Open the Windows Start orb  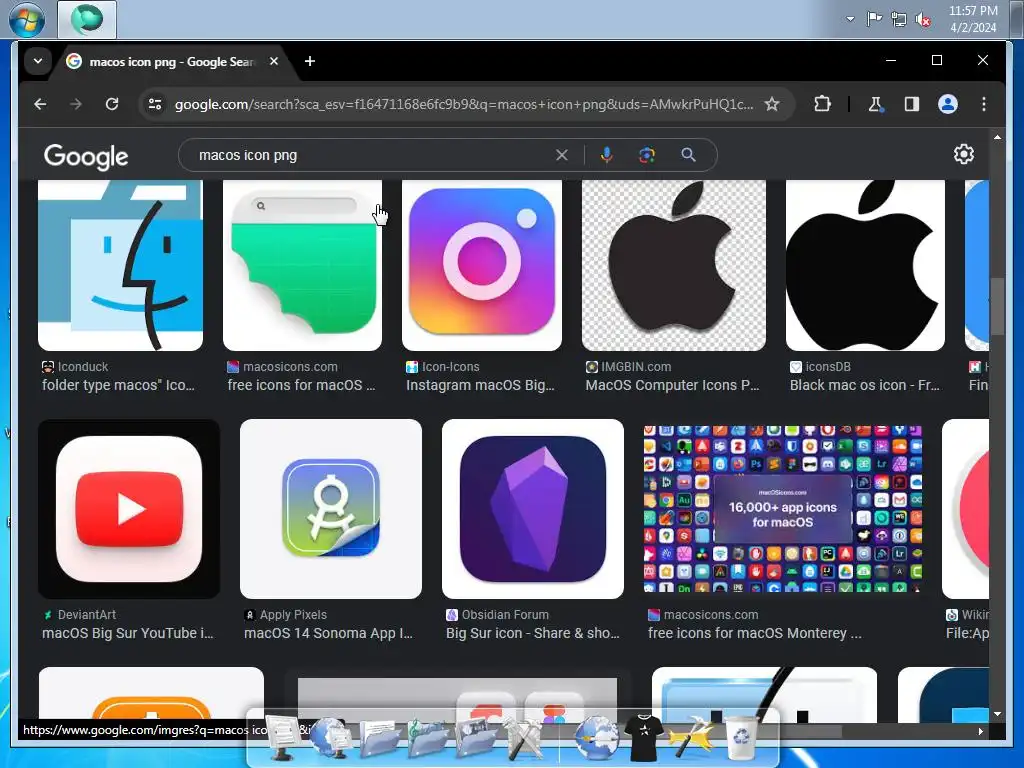[26, 20]
